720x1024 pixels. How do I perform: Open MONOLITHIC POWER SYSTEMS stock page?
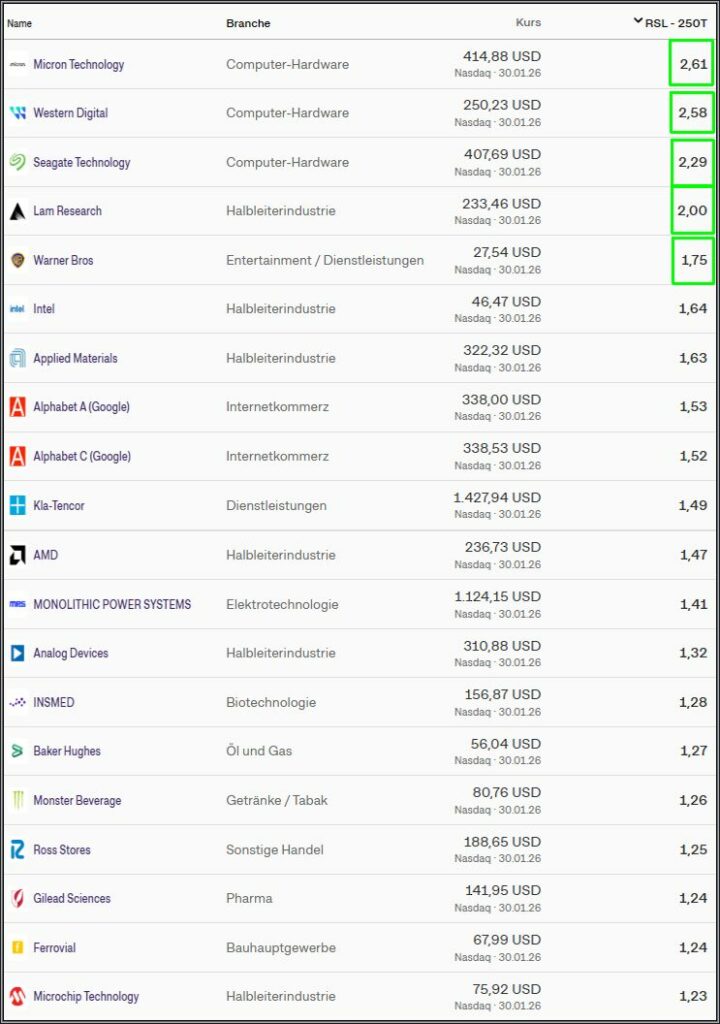[x=112, y=604]
